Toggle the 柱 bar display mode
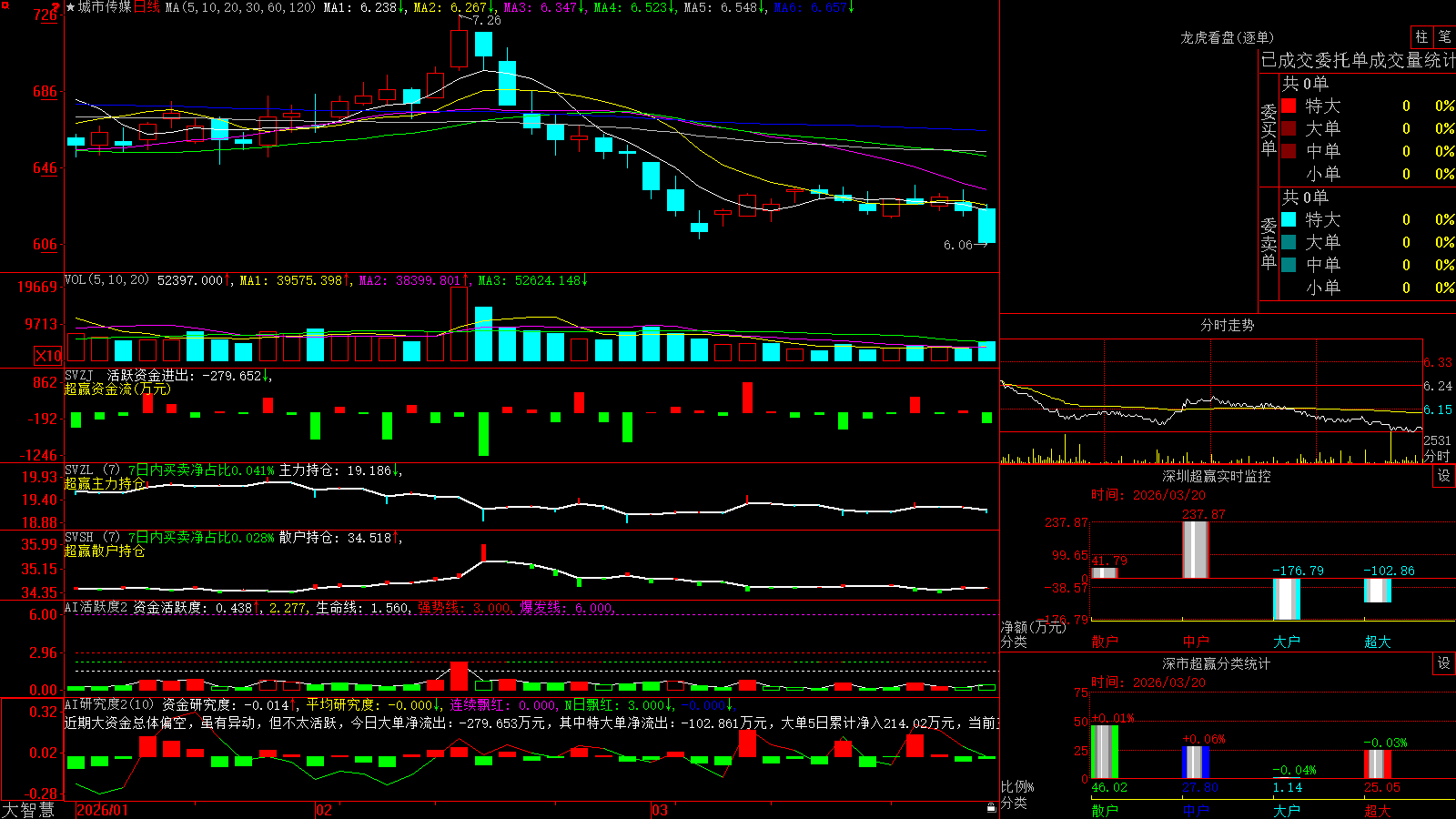1456x819 pixels. tap(1421, 36)
